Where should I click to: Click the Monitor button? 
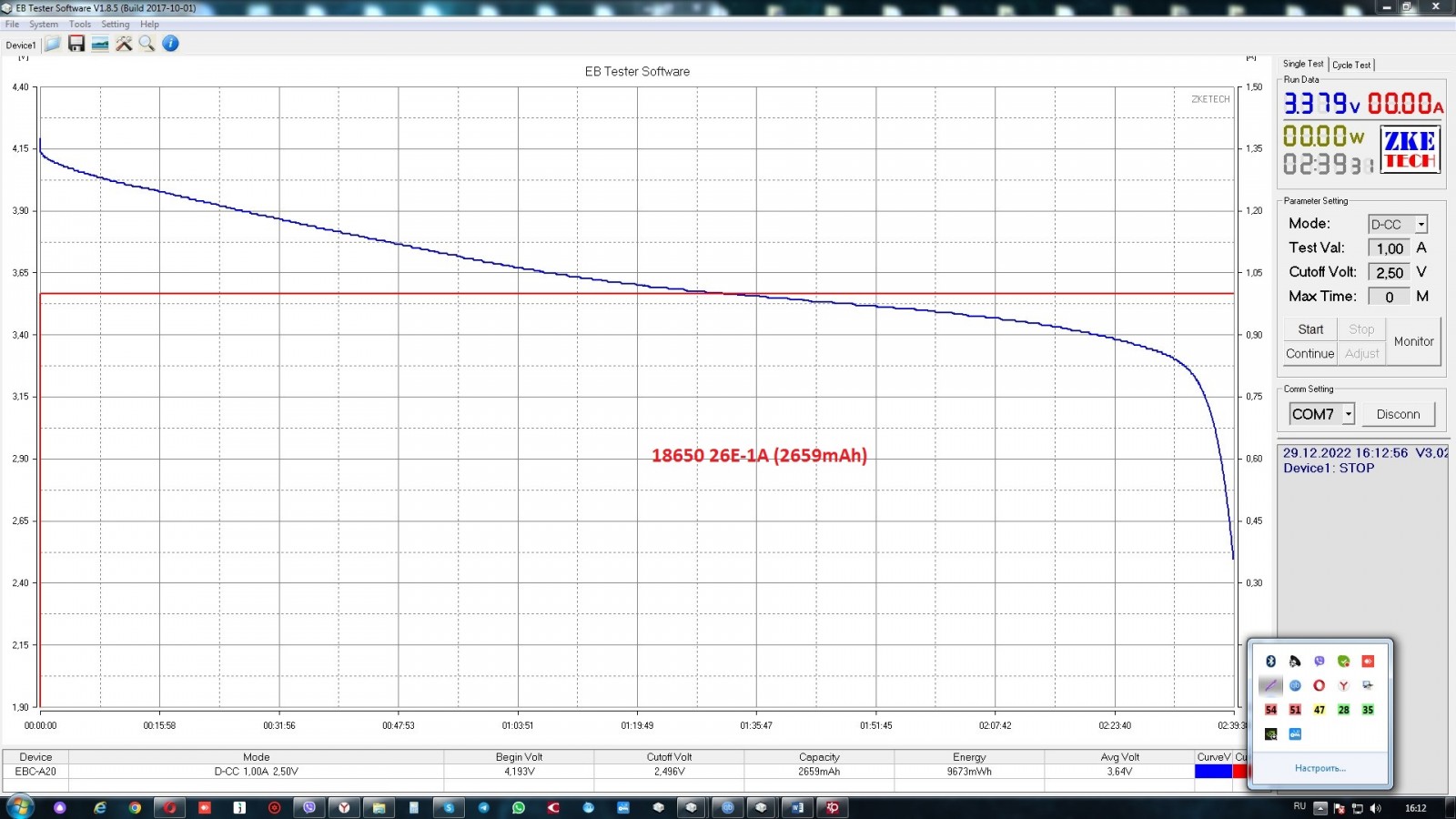tap(1413, 341)
